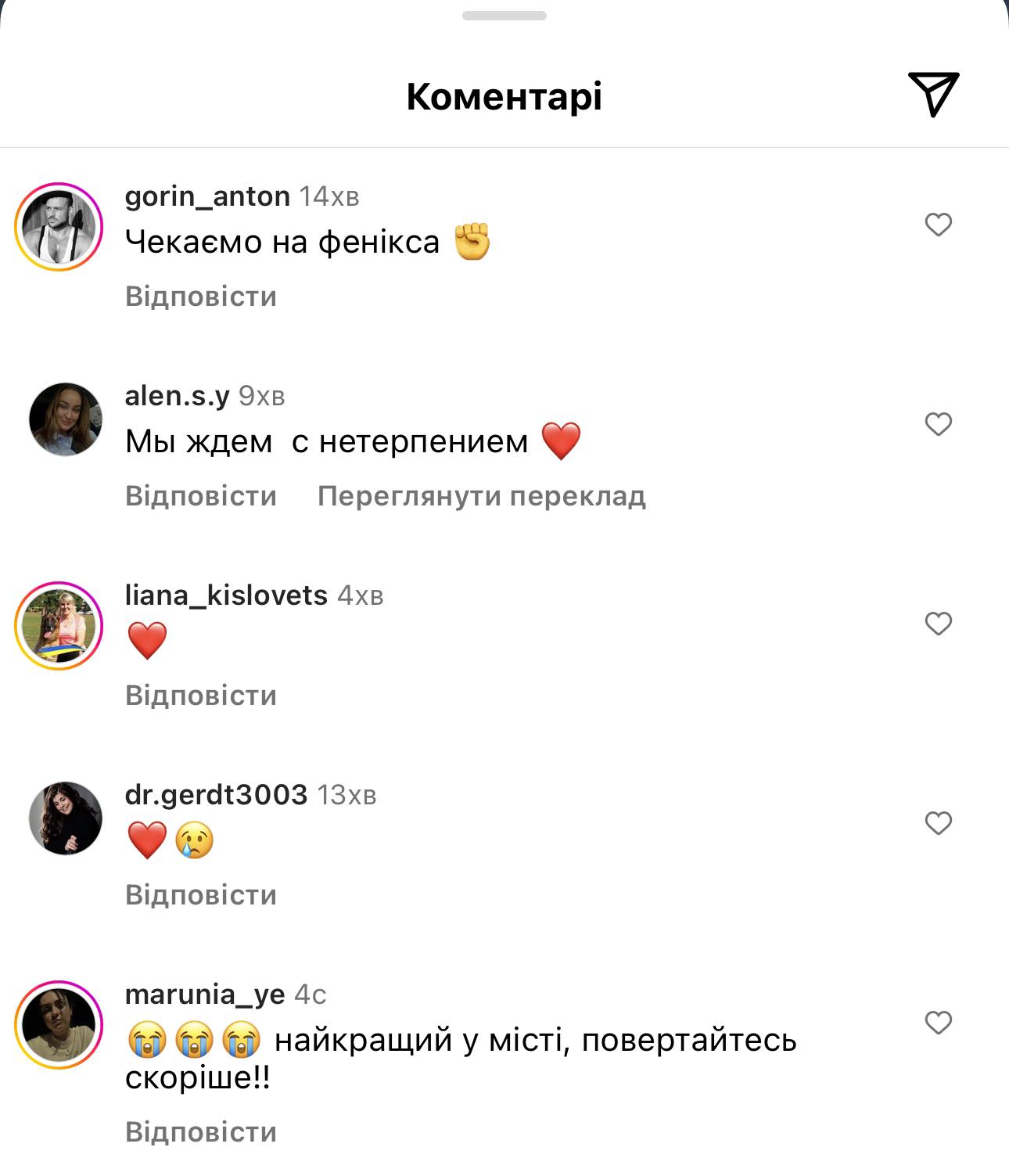Reply to gorin_anton's comment via Відповісти

click(x=201, y=297)
